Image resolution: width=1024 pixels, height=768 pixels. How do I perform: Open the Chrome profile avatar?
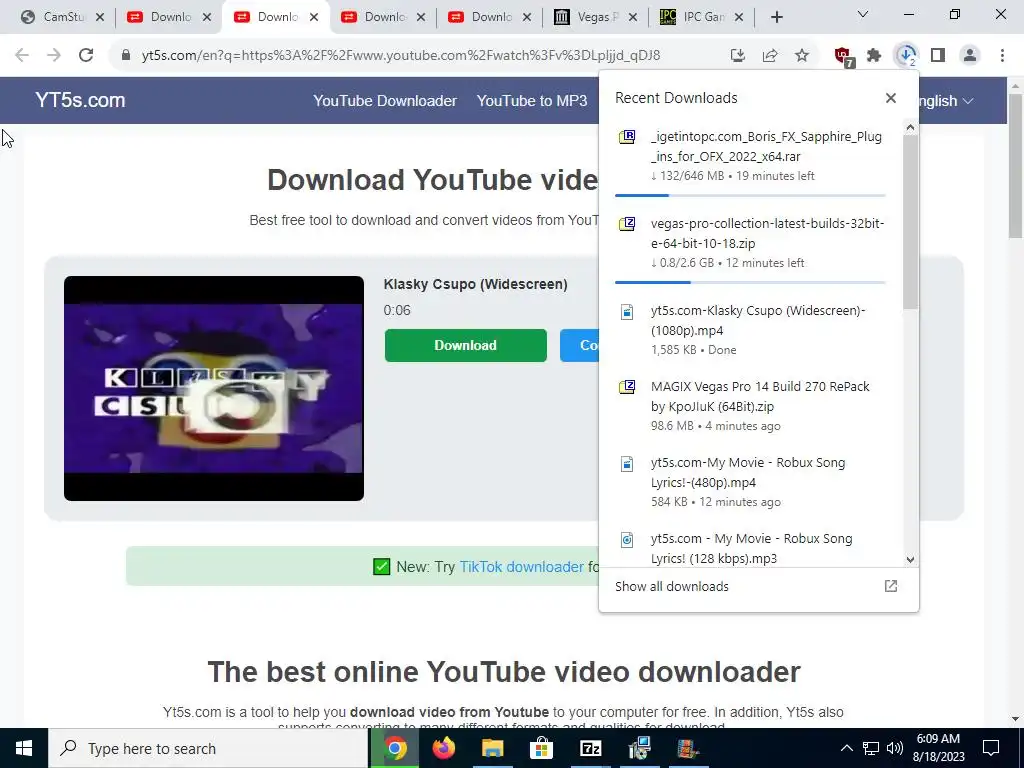pos(970,56)
